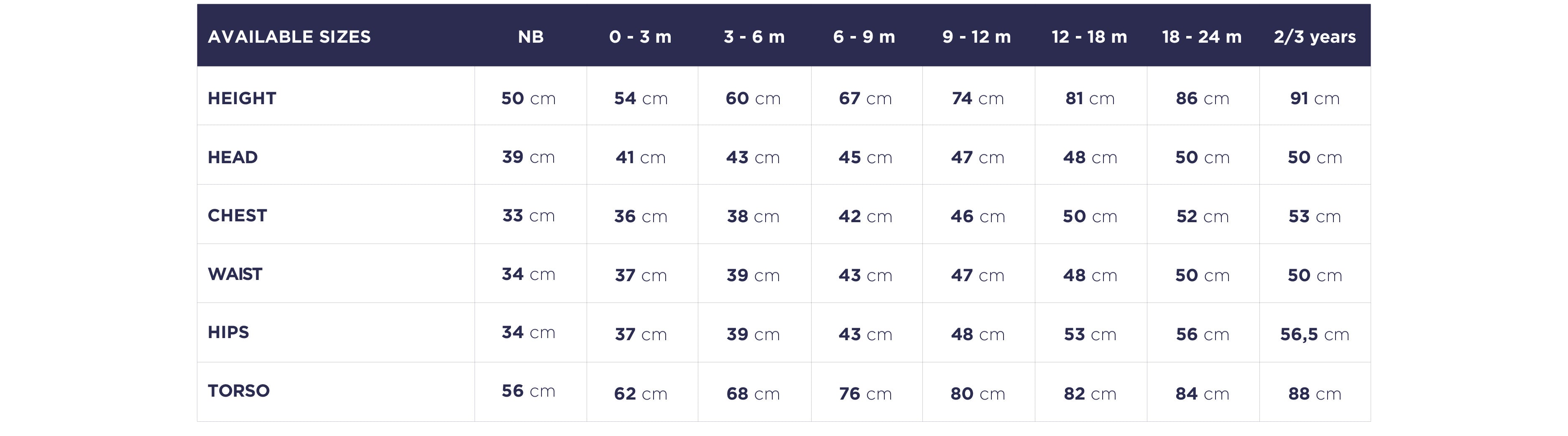Choose the 18 - 24 m column header
Image resolution: width=1568 pixels, height=436 pixels.
coord(1202,36)
